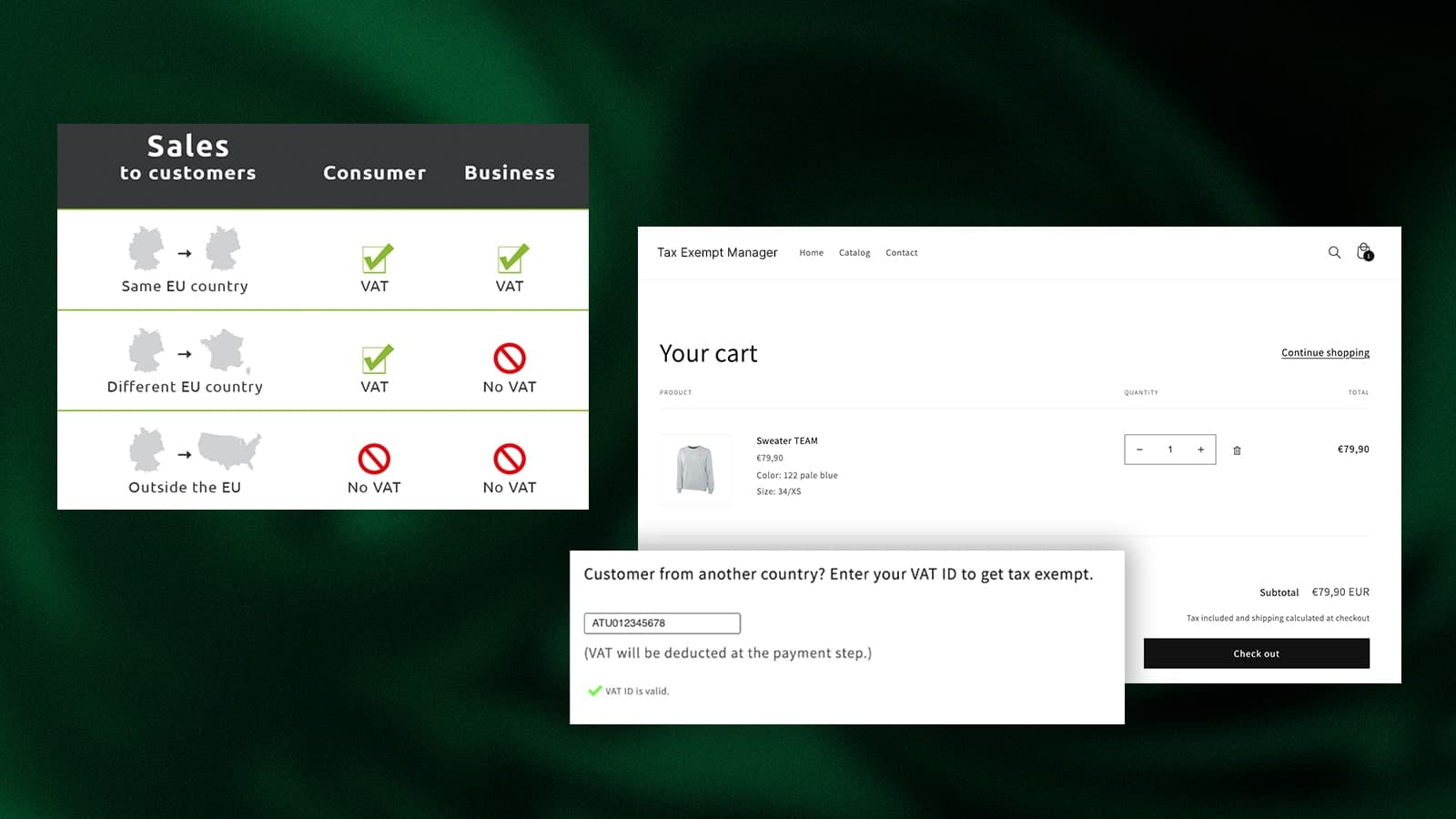Open the Sweater TEAM product thumbnail
This screenshot has height=819, width=1456.
695,470
